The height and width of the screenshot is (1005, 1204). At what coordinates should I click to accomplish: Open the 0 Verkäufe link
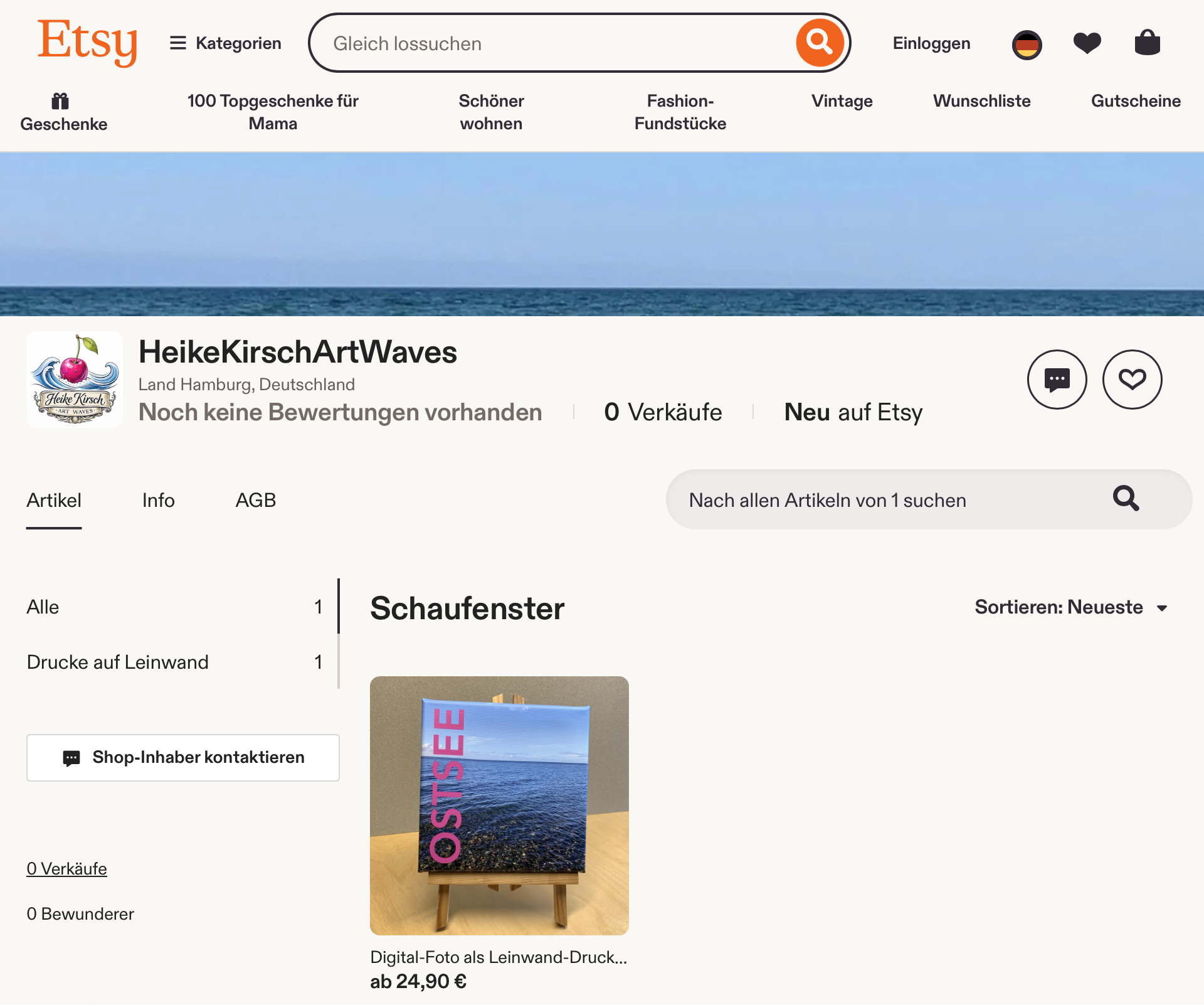click(66, 869)
